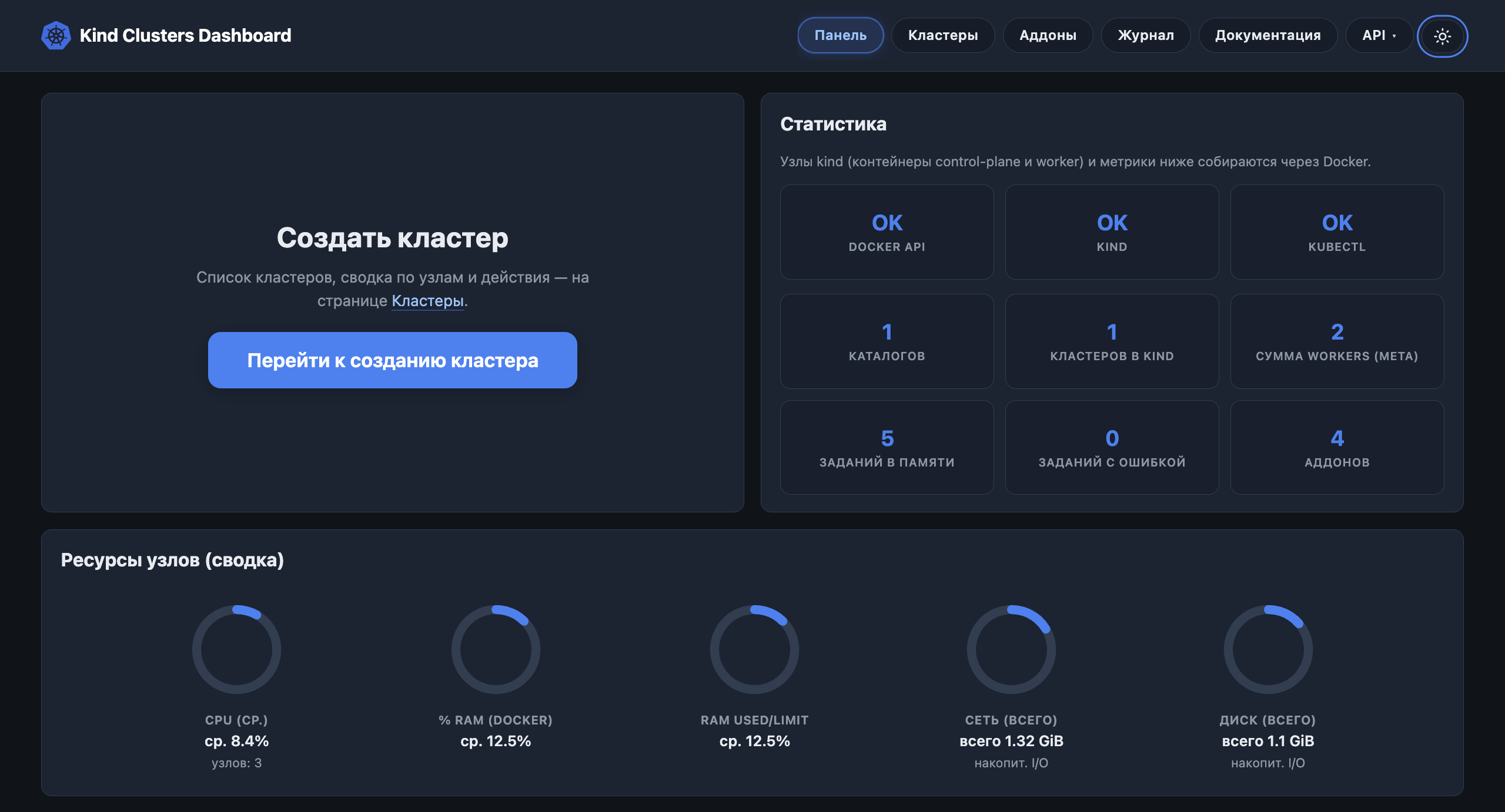Screen dimensions: 1505x812
Task: Click the CPU (ср.) gauge ring
Action: (236, 649)
